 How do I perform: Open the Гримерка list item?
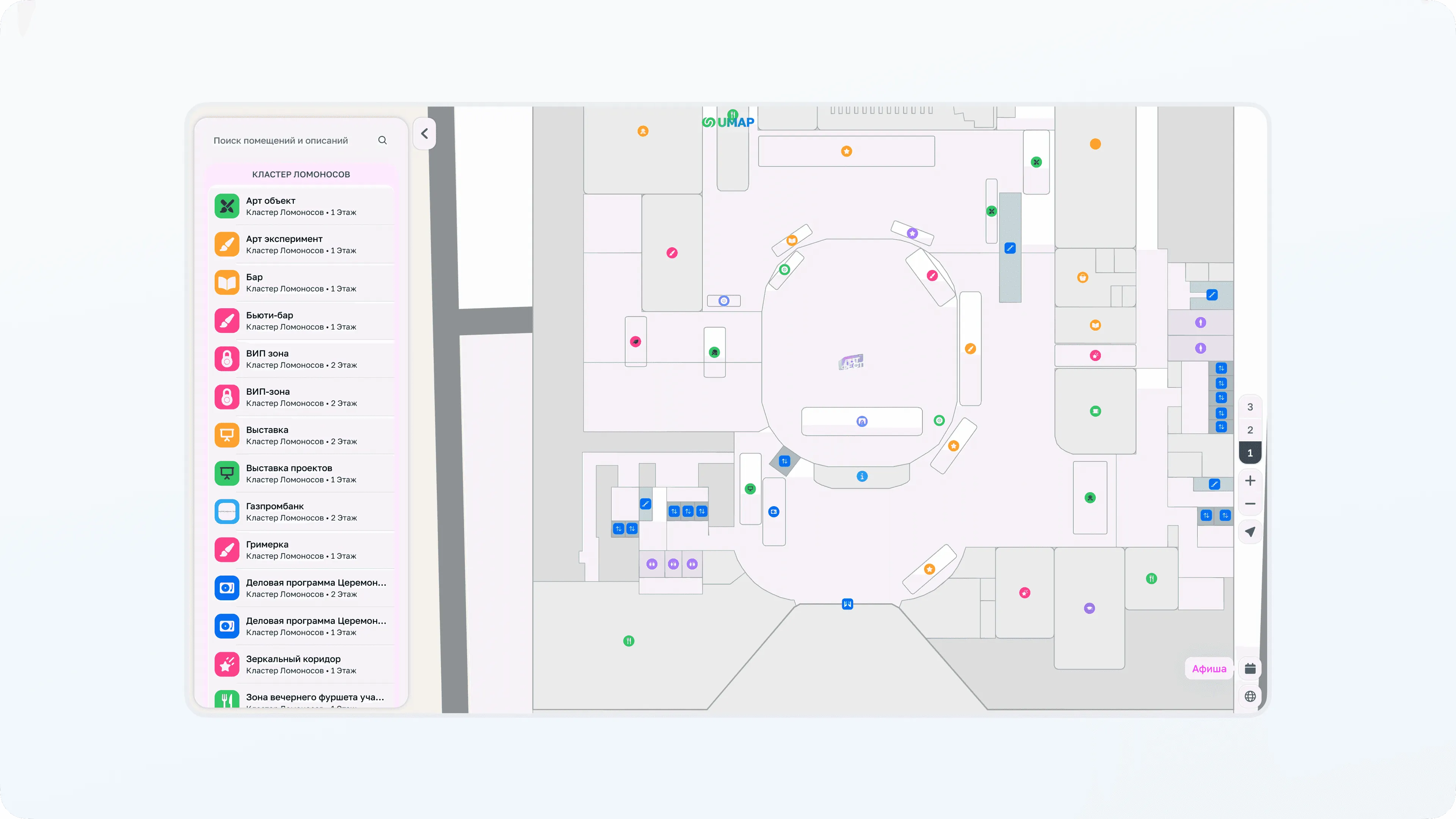point(301,550)
